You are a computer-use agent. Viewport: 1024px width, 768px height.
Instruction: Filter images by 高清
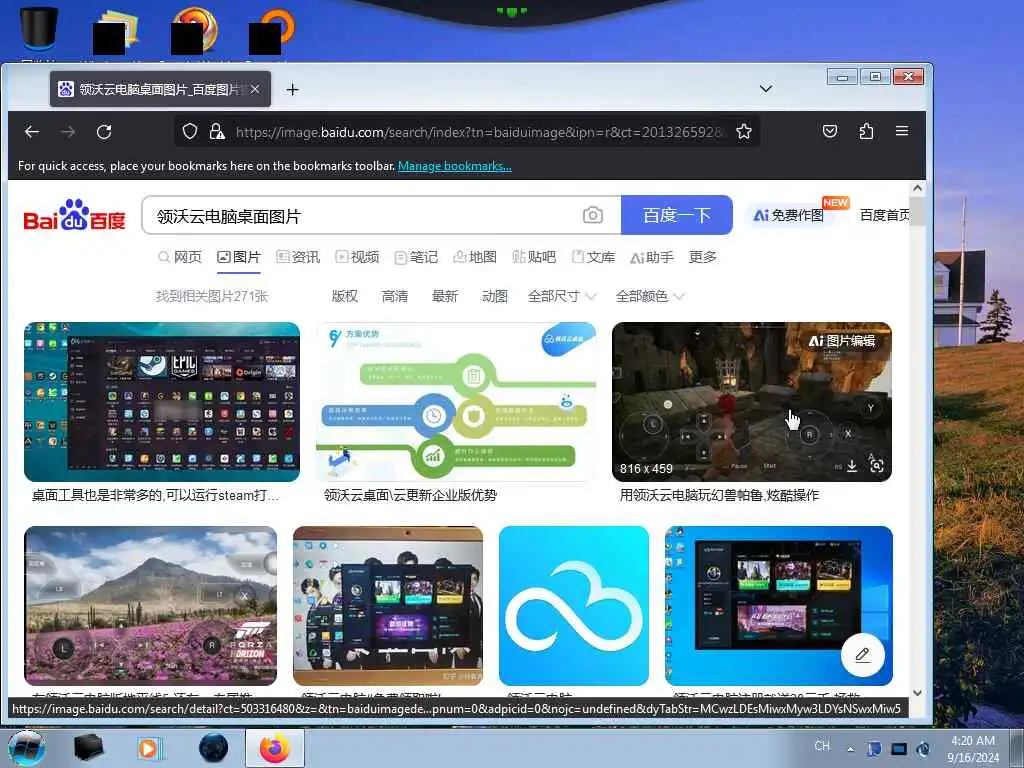pyautogui.click(x=394, y=296)
